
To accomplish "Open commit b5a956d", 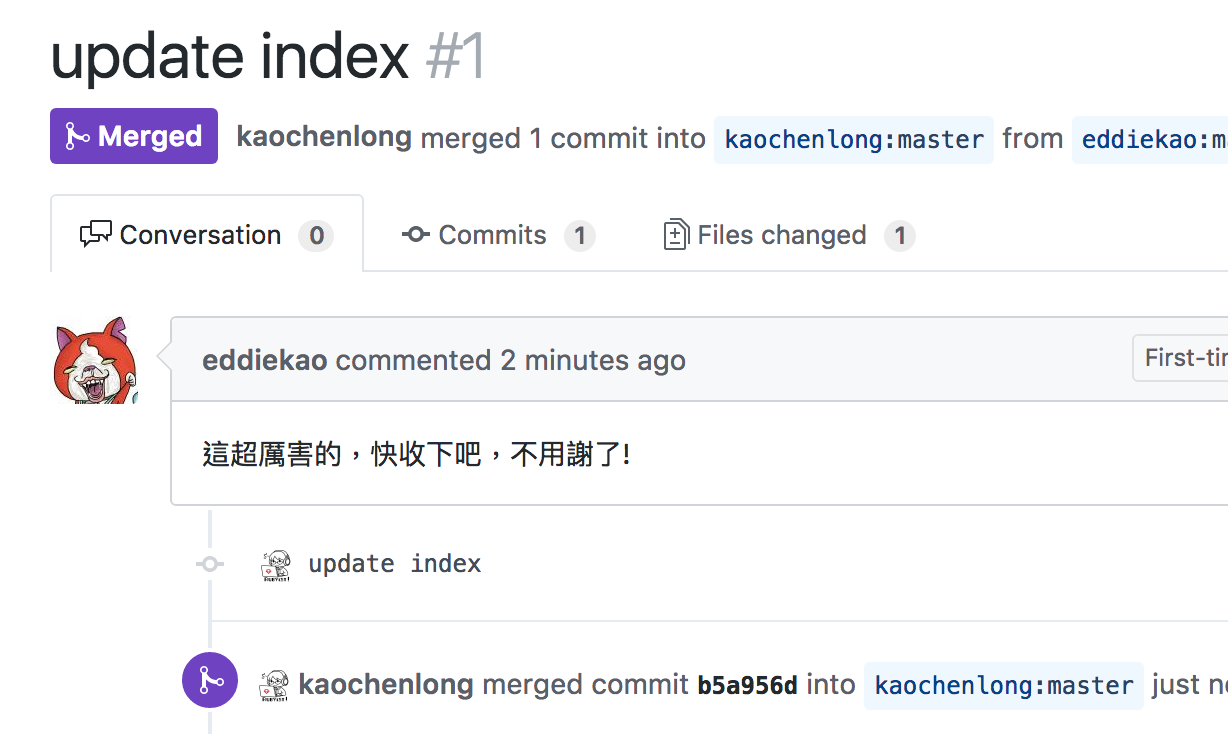I will click(744, 684).
